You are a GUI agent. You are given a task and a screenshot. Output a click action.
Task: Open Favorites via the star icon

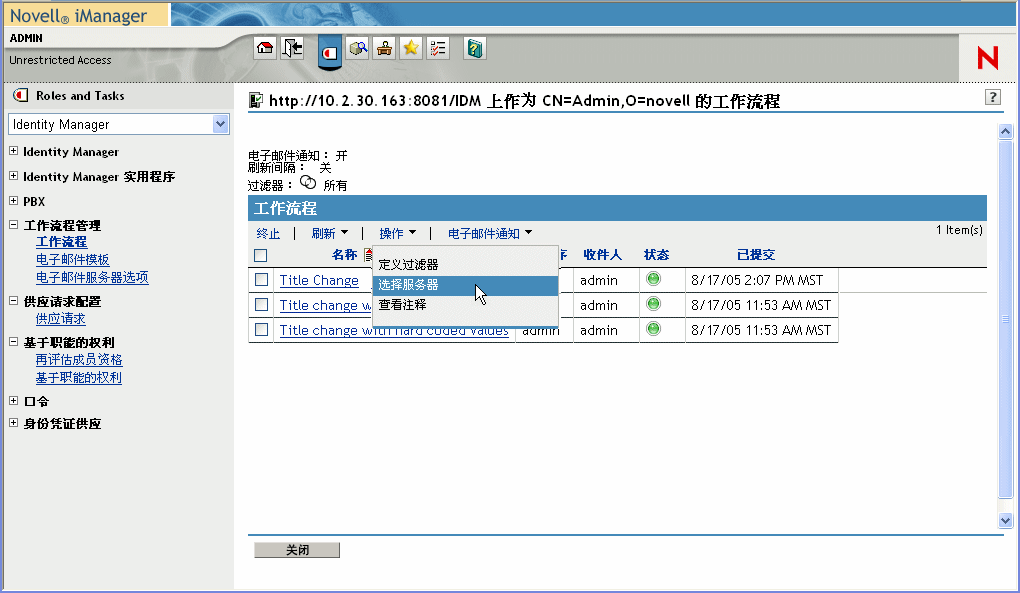[x=410, y=47]
